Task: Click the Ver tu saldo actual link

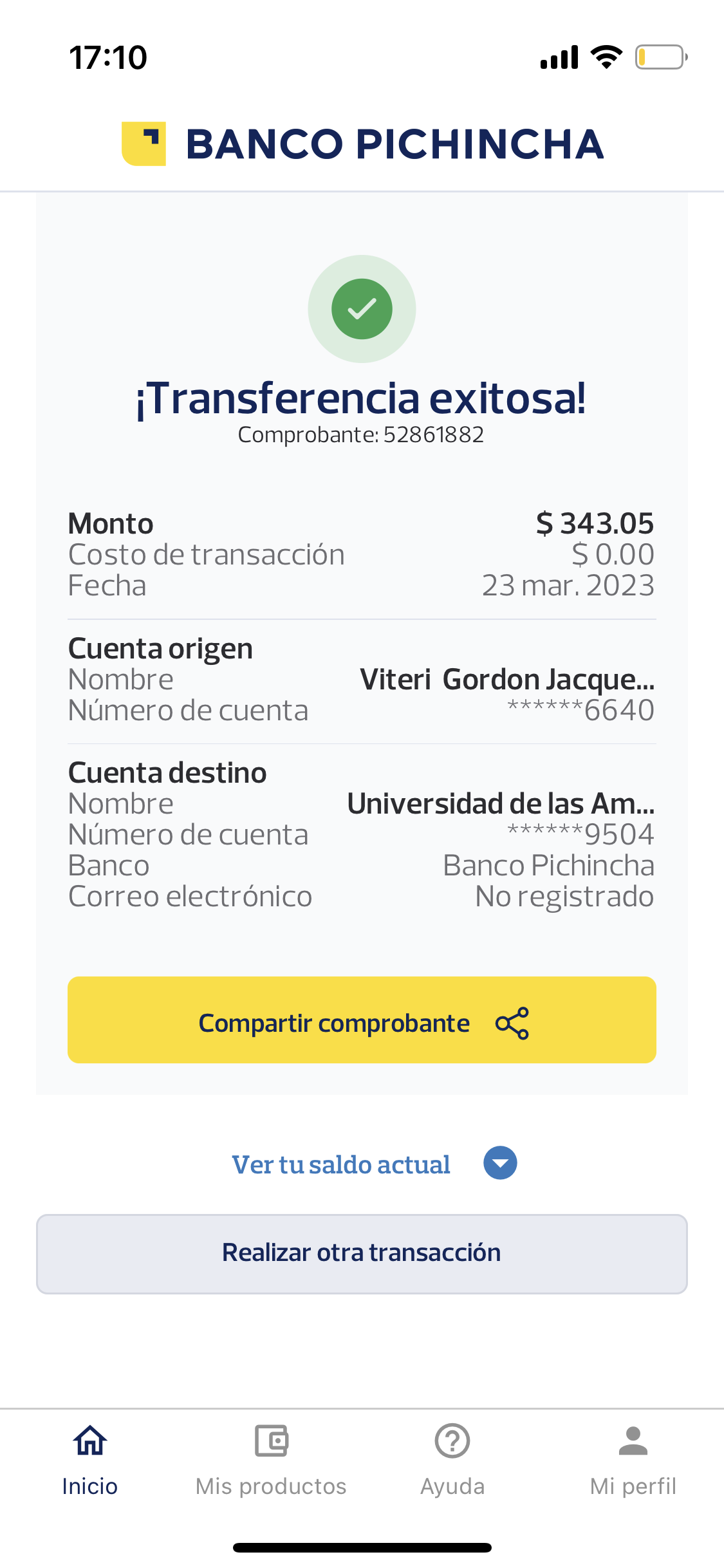Action: point(341,1164)
